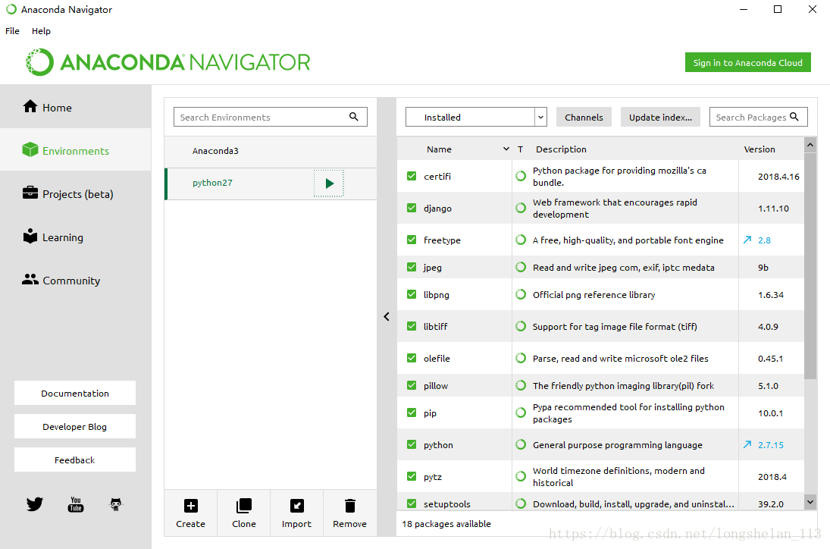Click the scrollbar up arrow
Viewport: 830px width, 549px height.
coord(810,144)
